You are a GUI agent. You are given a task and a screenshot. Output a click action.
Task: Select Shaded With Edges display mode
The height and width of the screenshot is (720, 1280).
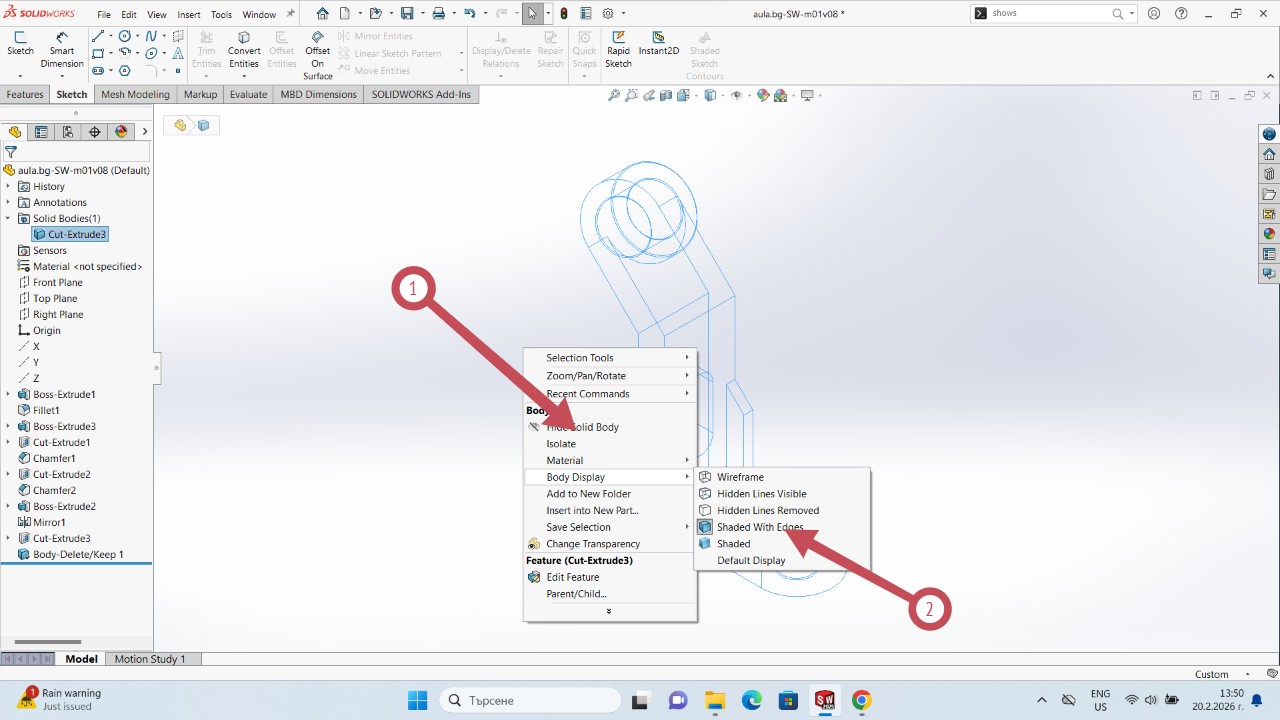[x=759, y=527]
